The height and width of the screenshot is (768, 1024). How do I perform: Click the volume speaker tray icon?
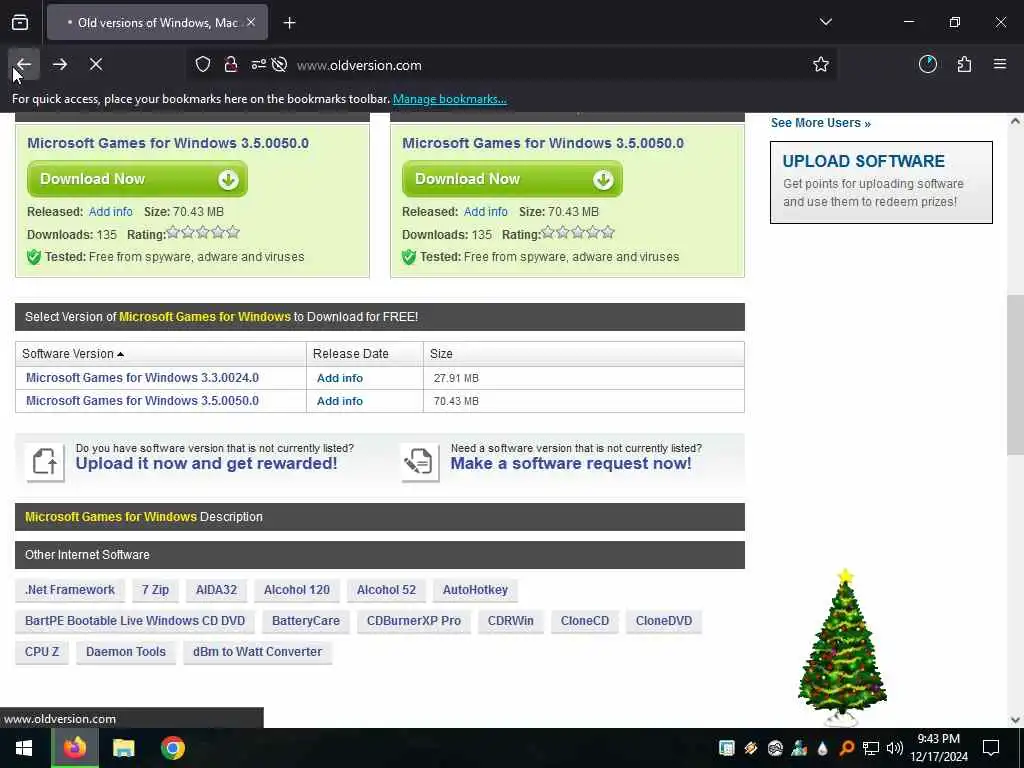point(895,748)
